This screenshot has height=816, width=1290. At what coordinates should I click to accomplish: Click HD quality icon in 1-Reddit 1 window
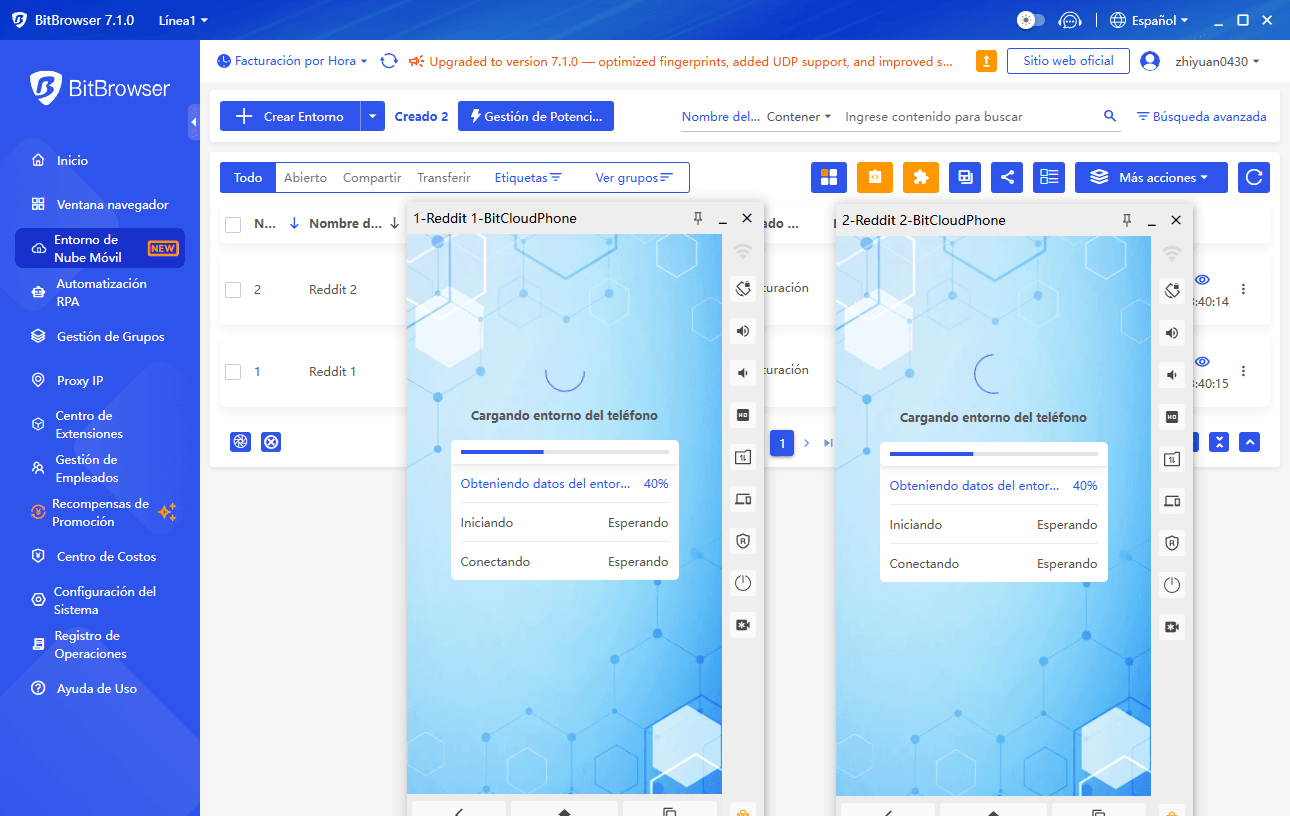[x=742, y=415]
